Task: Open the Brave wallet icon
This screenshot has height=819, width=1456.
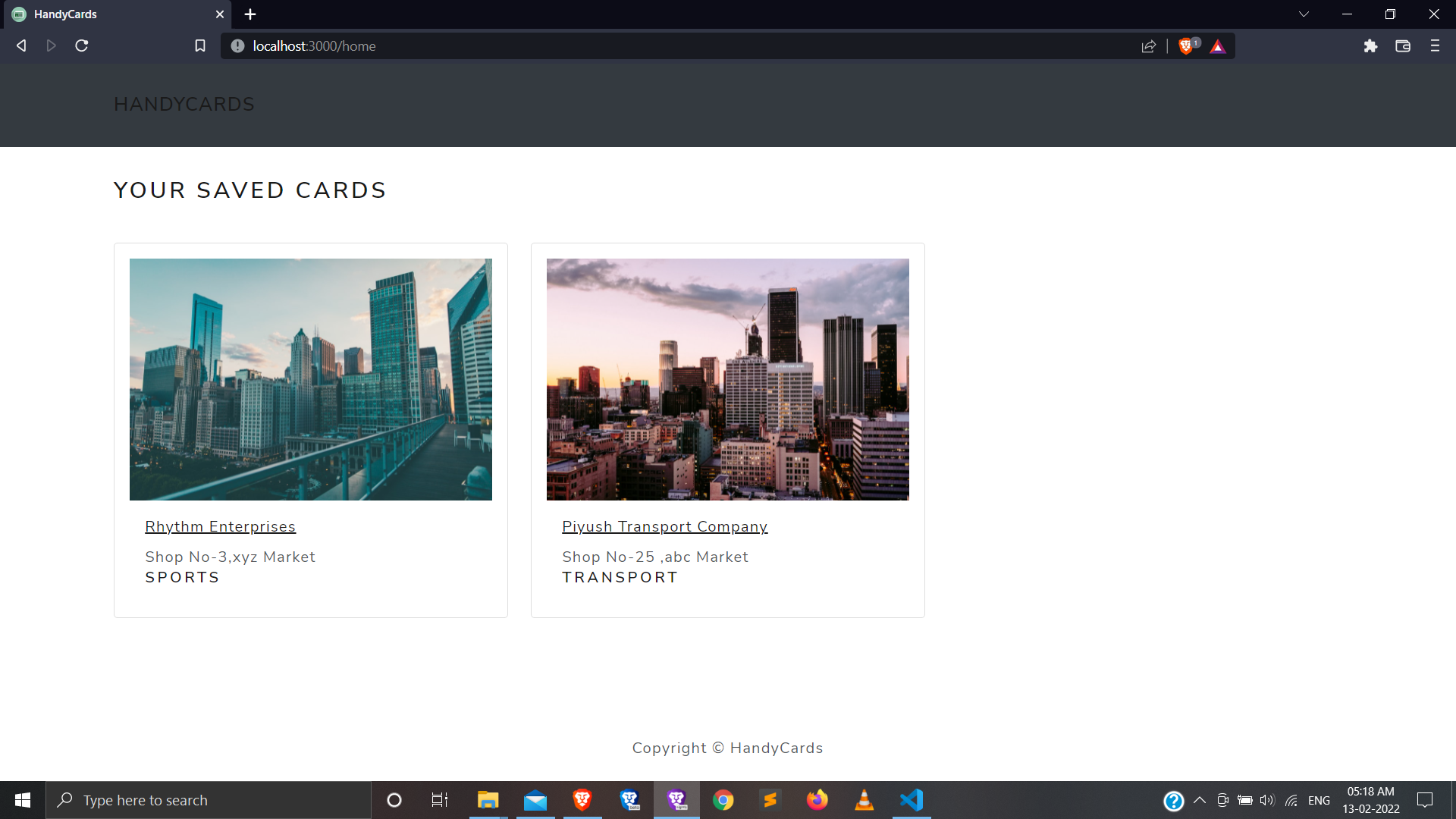Action: pos(1403,46)
